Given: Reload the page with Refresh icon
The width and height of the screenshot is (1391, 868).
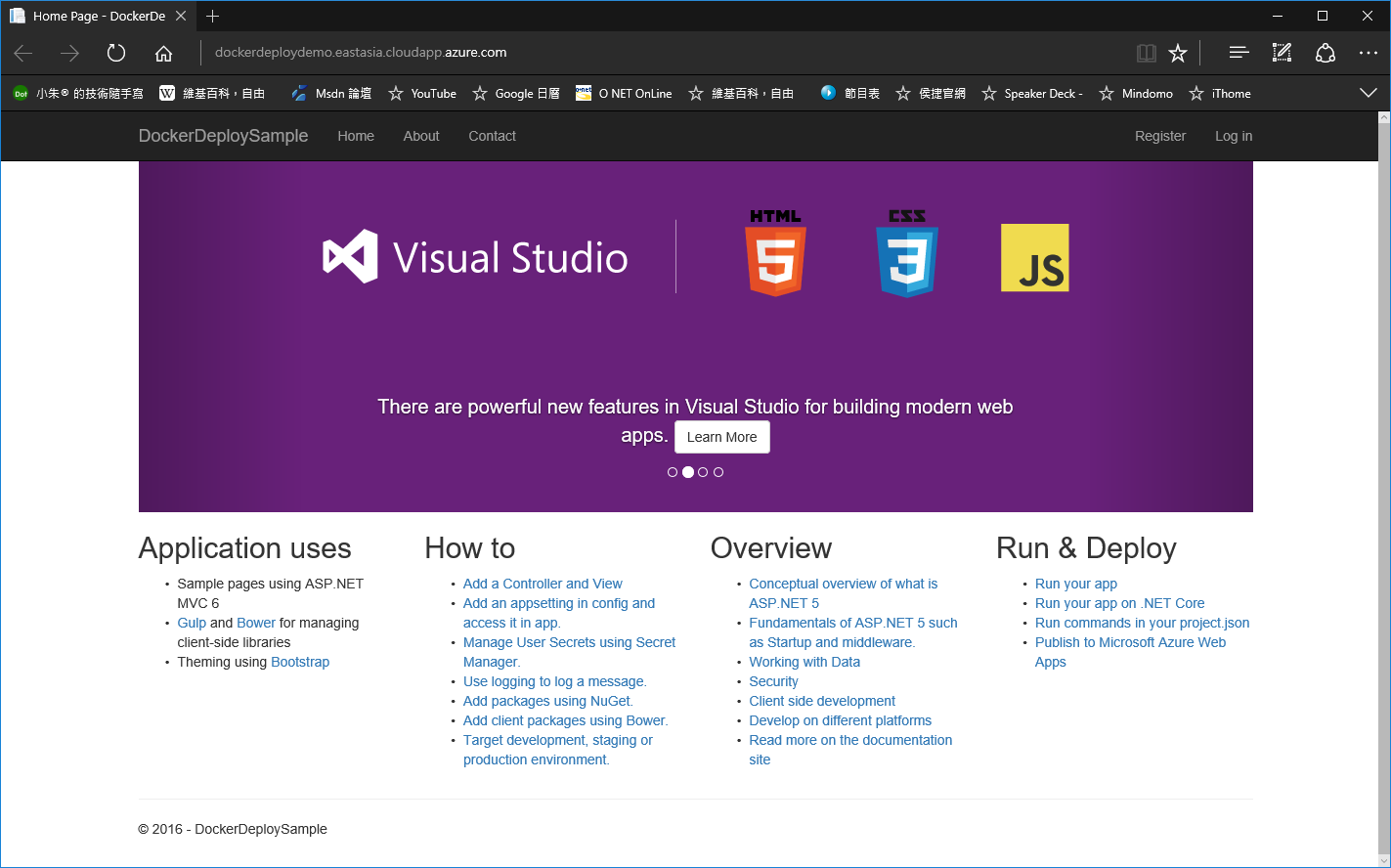Looking at the screenshot, I should (116, 53).
